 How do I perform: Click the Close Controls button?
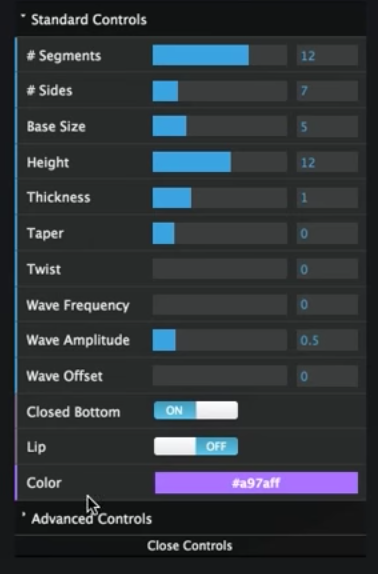[190, 545]
